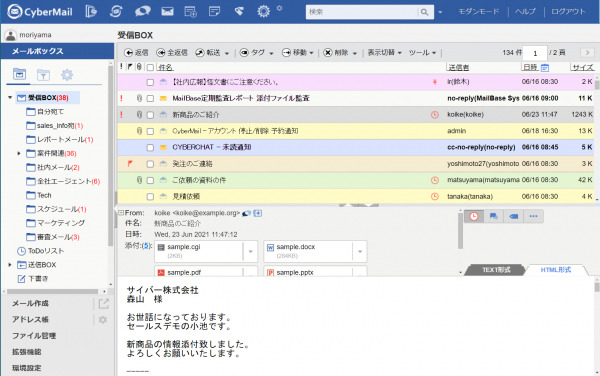
Task: Go to the next page arrow button
Action: point(587,53)
